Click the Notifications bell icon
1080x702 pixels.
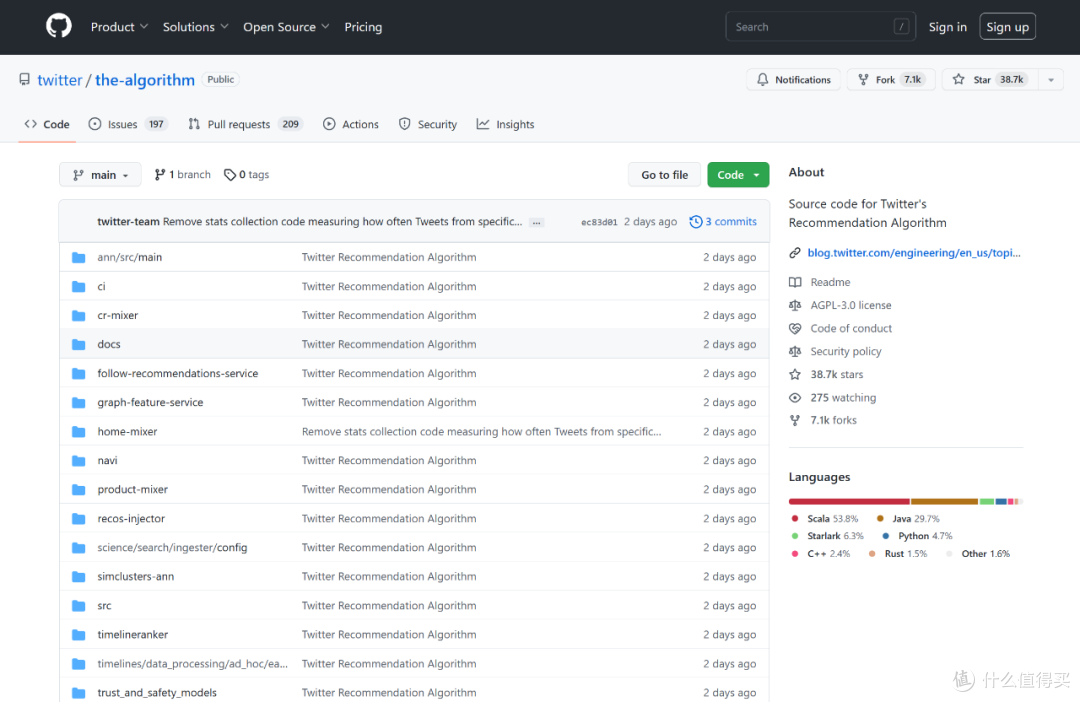point(762,79)
